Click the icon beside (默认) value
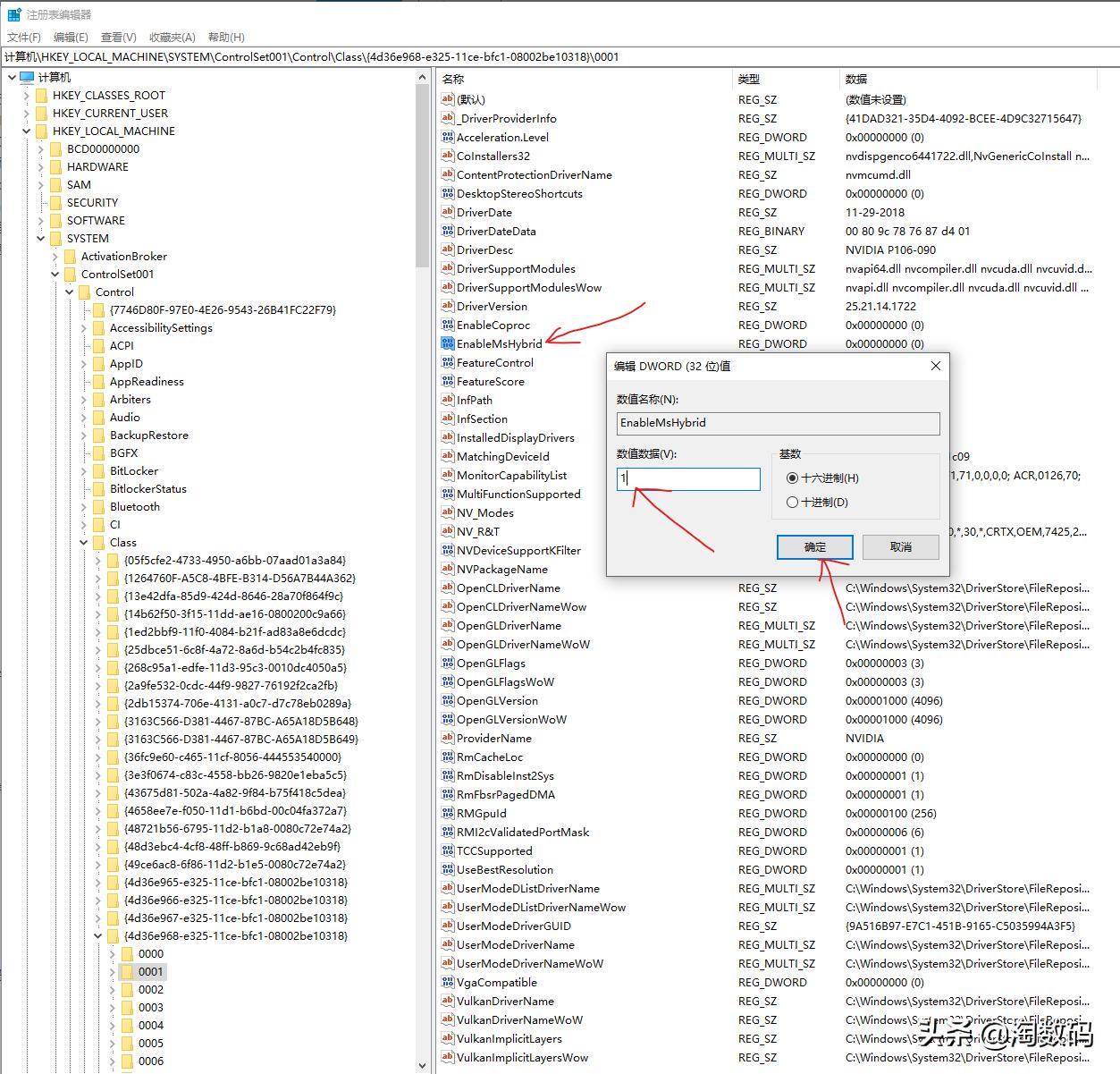The width and height of the screenshot is (1120, 1074). 448,99
